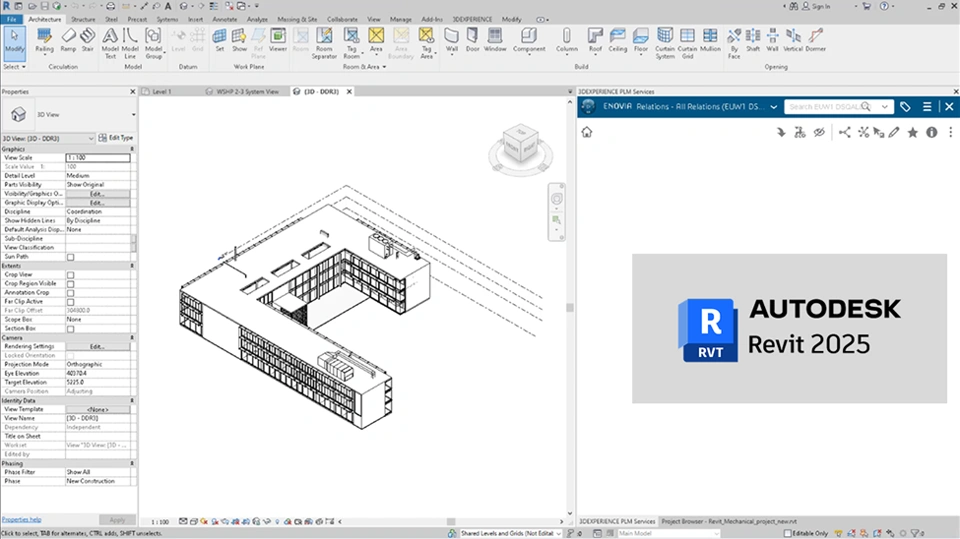
Task: Select the Railing tool
Action: [44, 40]
